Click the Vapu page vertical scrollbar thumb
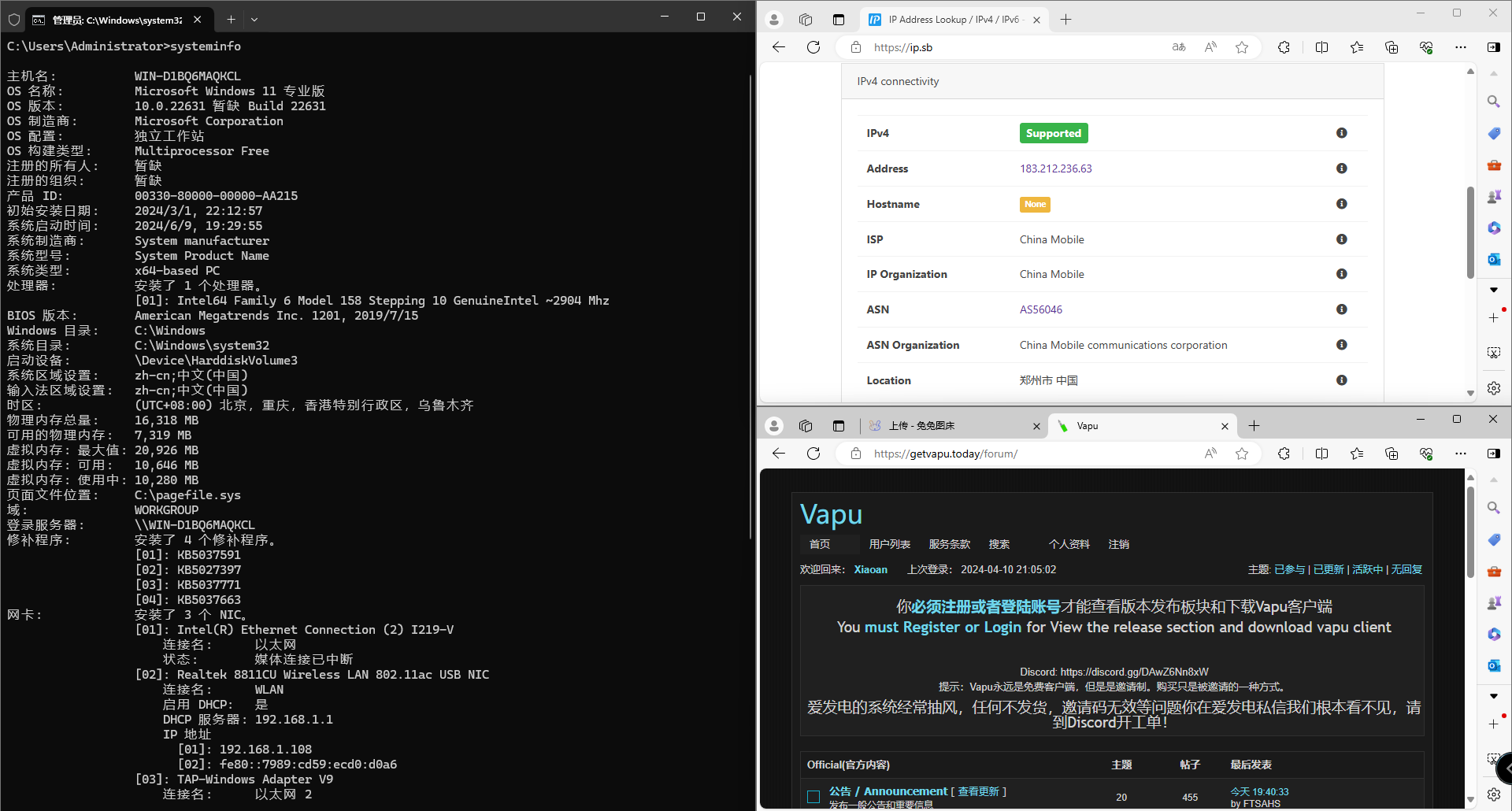This screenshot has width=1512, height=811. (x=1470, y=532)
